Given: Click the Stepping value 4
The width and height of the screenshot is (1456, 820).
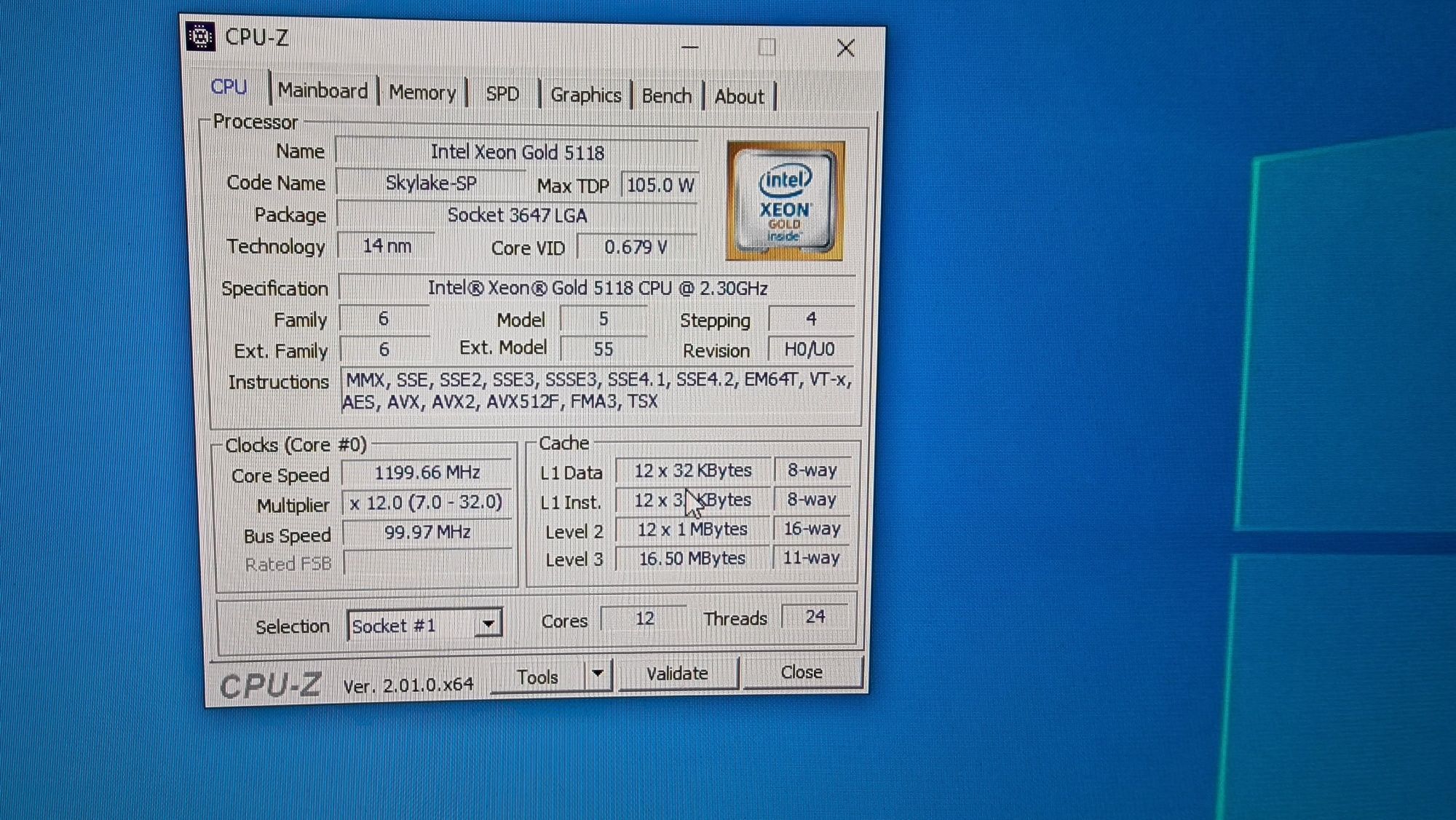Looking at the screenshot, I should click(811, 319).
